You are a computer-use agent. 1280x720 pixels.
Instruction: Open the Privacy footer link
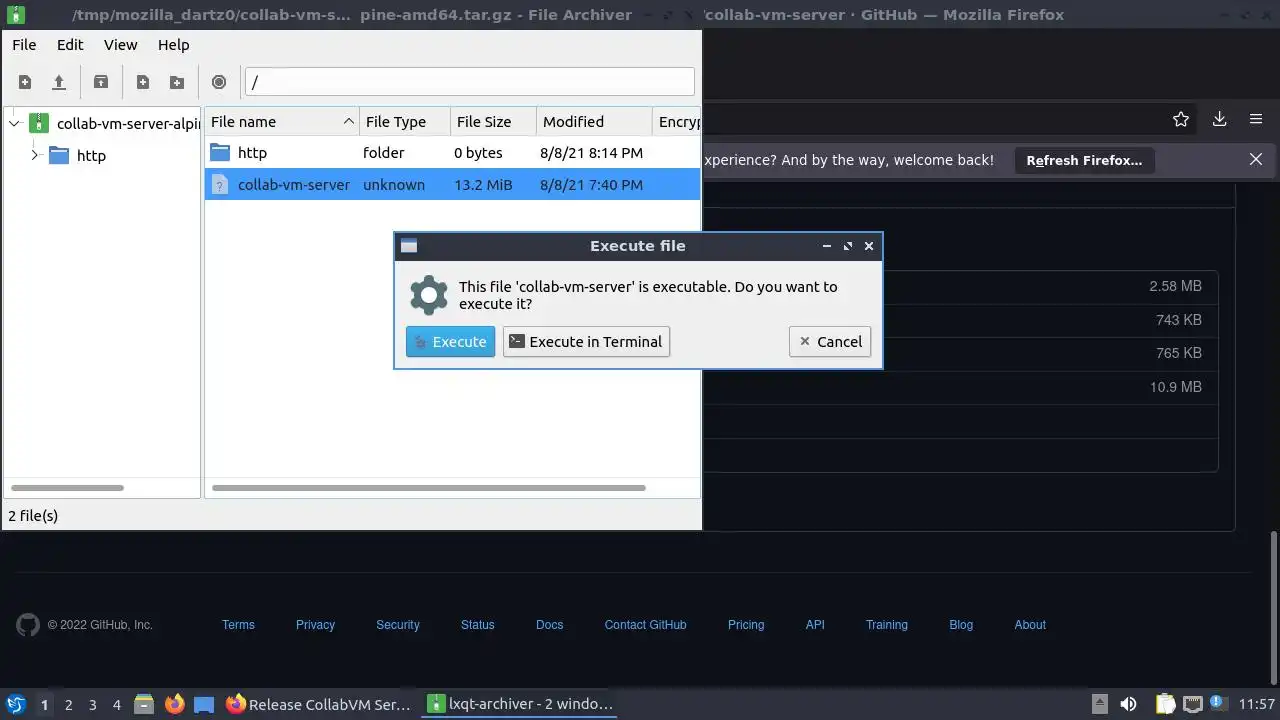pos(315,625)
